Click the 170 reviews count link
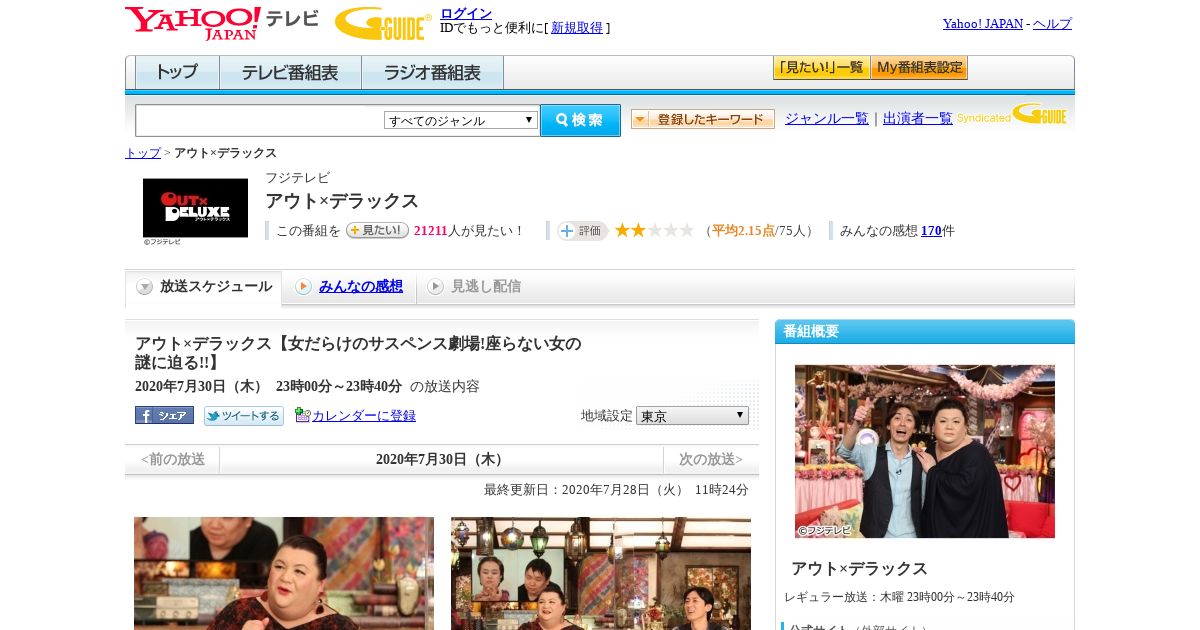The image size is (1200, 630). pos(931,230)
